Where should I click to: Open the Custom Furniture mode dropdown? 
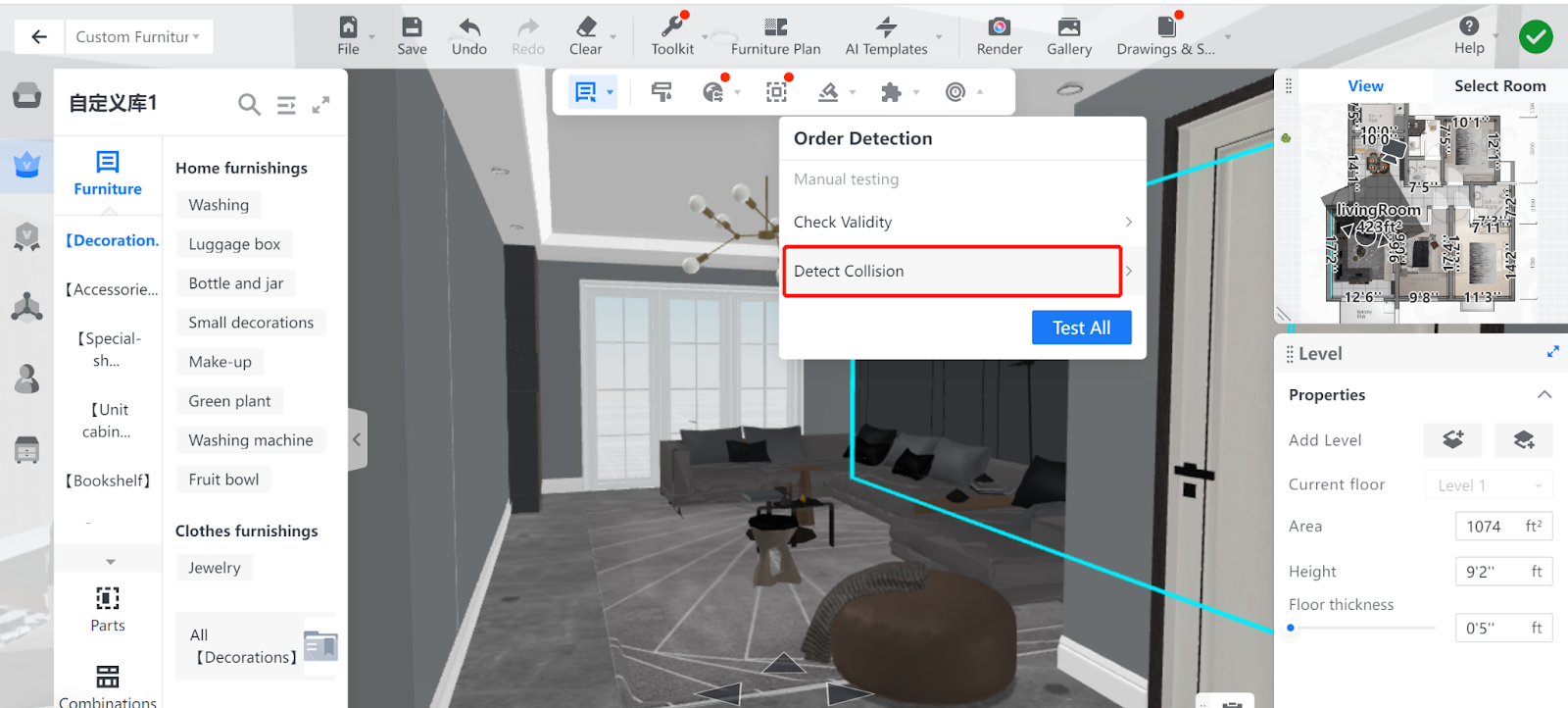coord(138,37)
